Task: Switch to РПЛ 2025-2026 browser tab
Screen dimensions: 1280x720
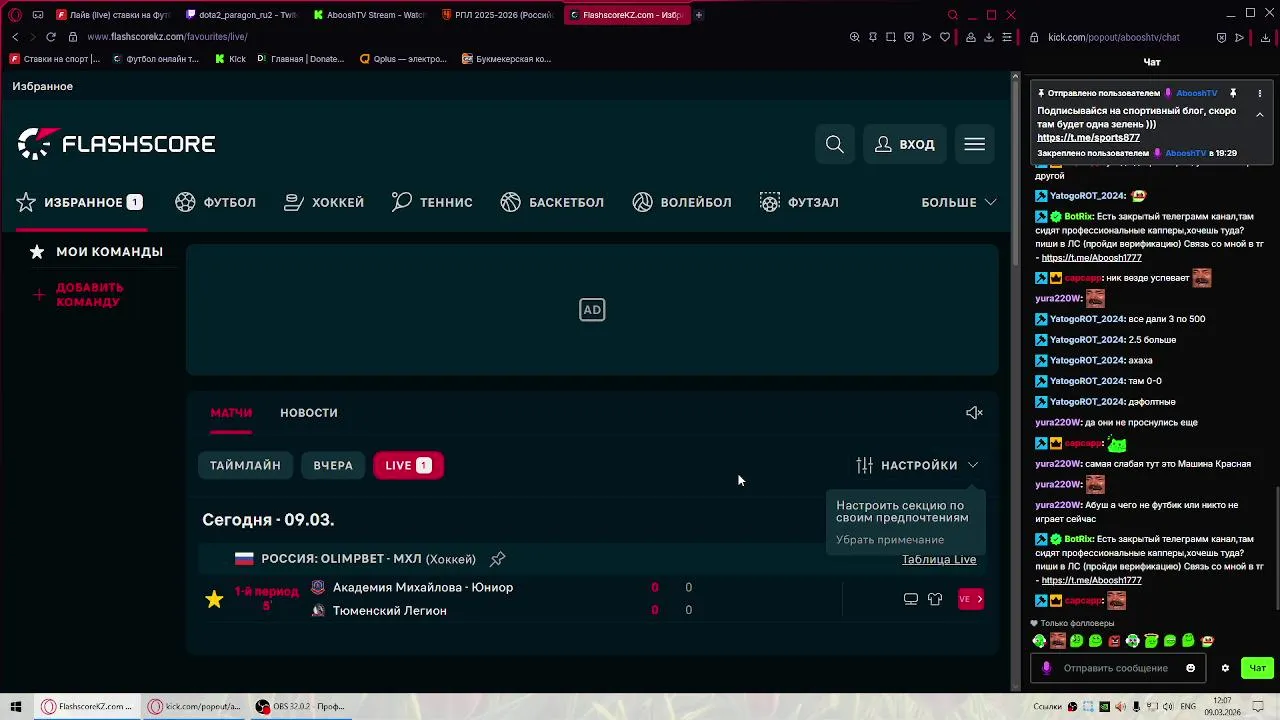Action: [497, 15]
